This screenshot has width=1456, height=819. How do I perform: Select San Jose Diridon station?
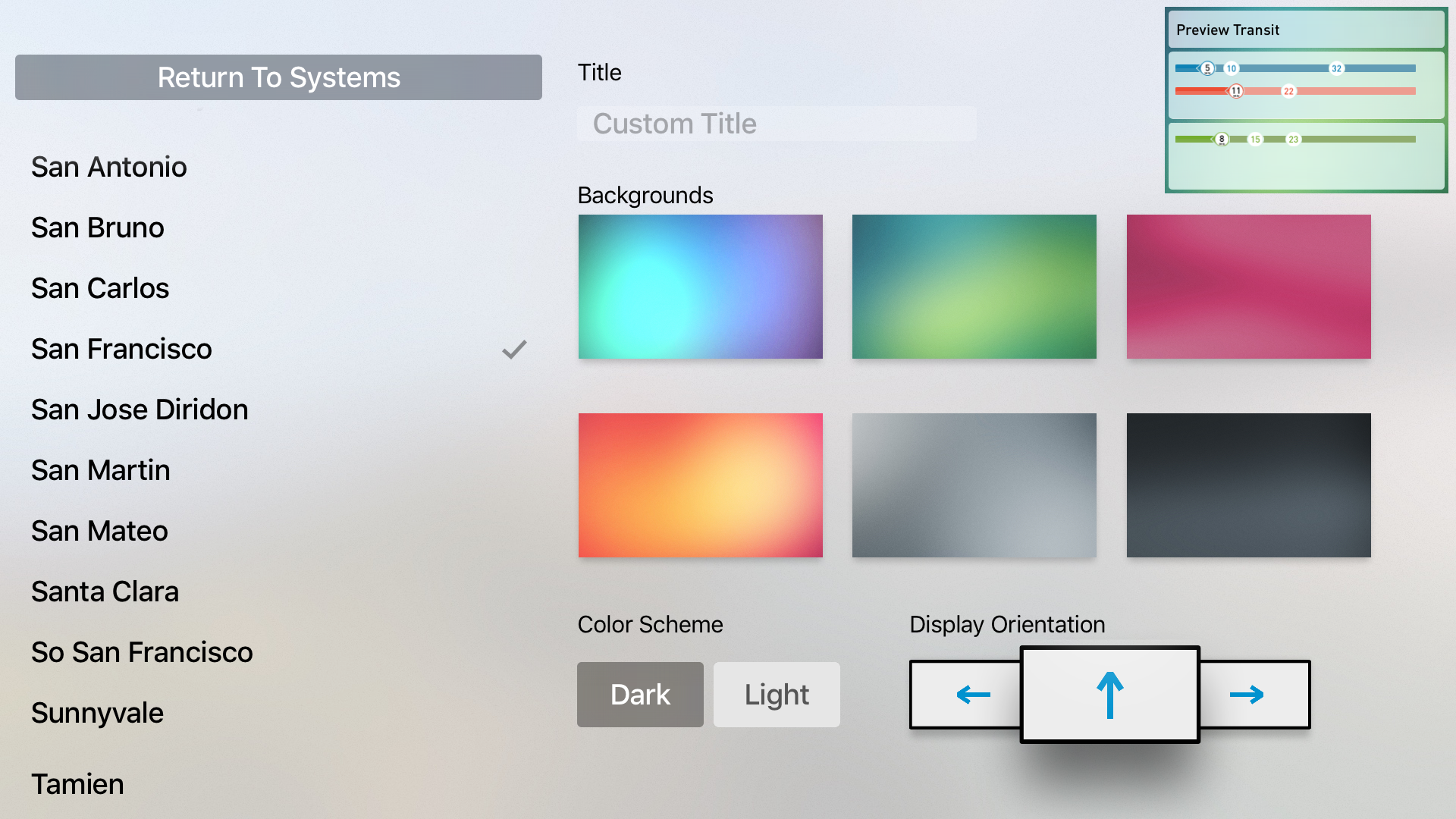278,409
